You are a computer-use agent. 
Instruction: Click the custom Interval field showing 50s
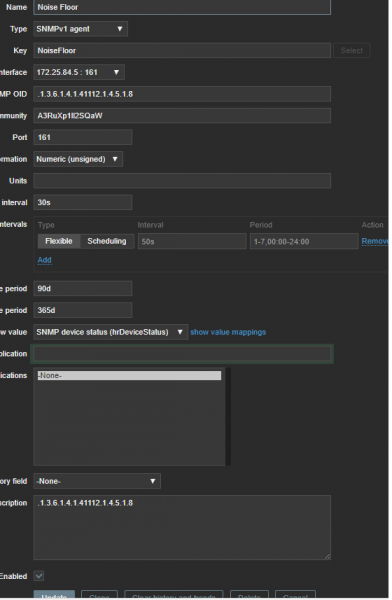pyautogui.click(x=192, y=241)
